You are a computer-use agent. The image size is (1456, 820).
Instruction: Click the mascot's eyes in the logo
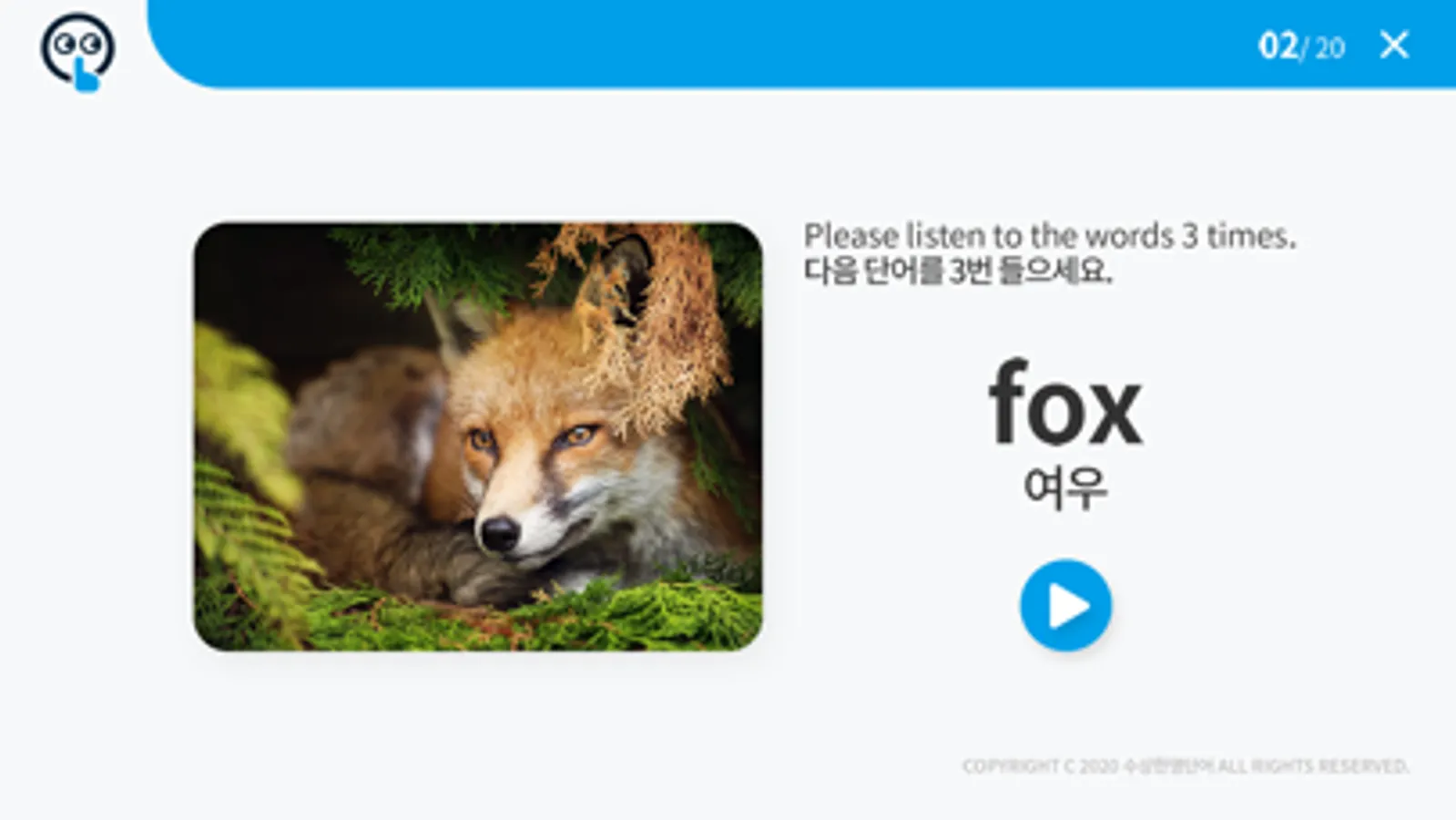(x=77, y=44)
